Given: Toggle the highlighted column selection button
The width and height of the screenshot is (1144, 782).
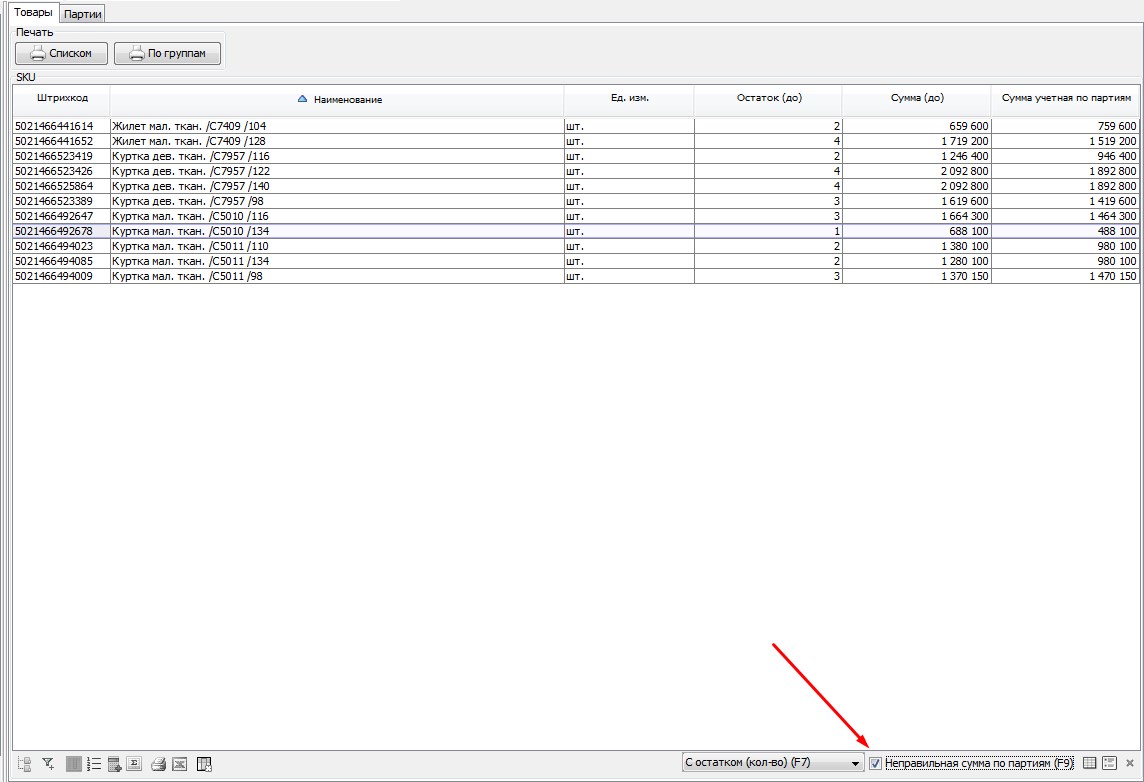Looking at the screenshot, I should [x=73, y=764].
